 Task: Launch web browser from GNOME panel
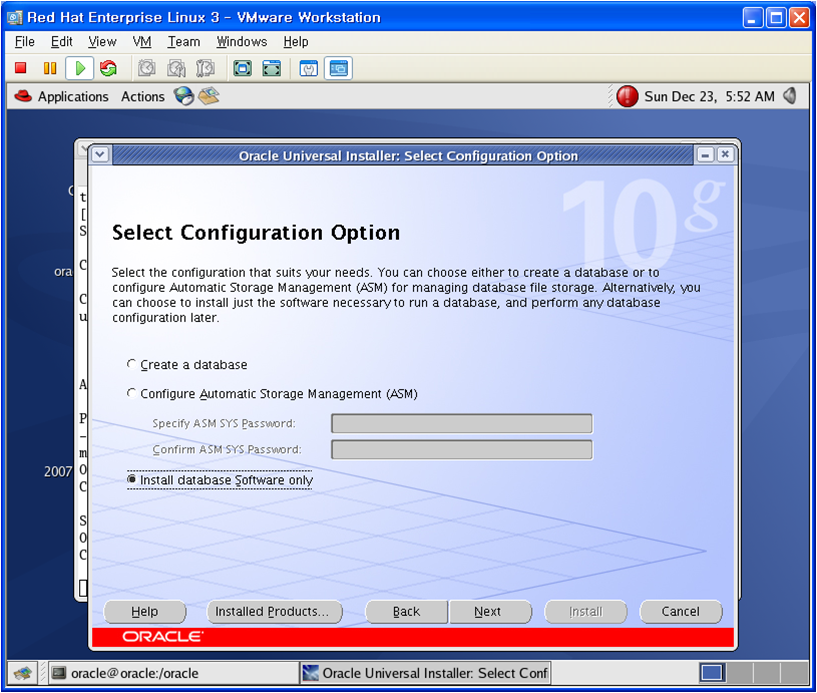coord(184,96)
